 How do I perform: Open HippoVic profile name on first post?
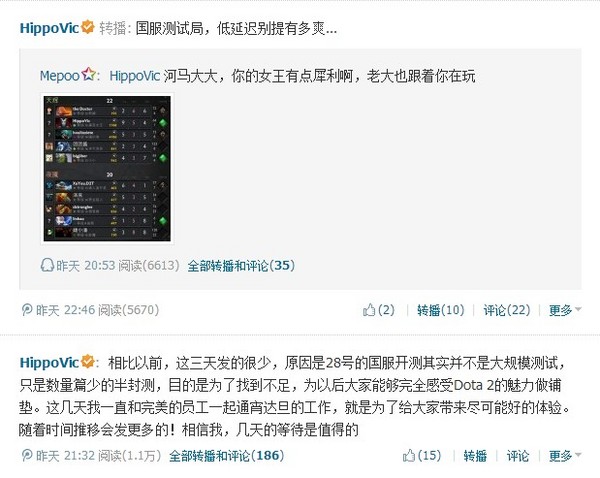click(x=49, y=28)
